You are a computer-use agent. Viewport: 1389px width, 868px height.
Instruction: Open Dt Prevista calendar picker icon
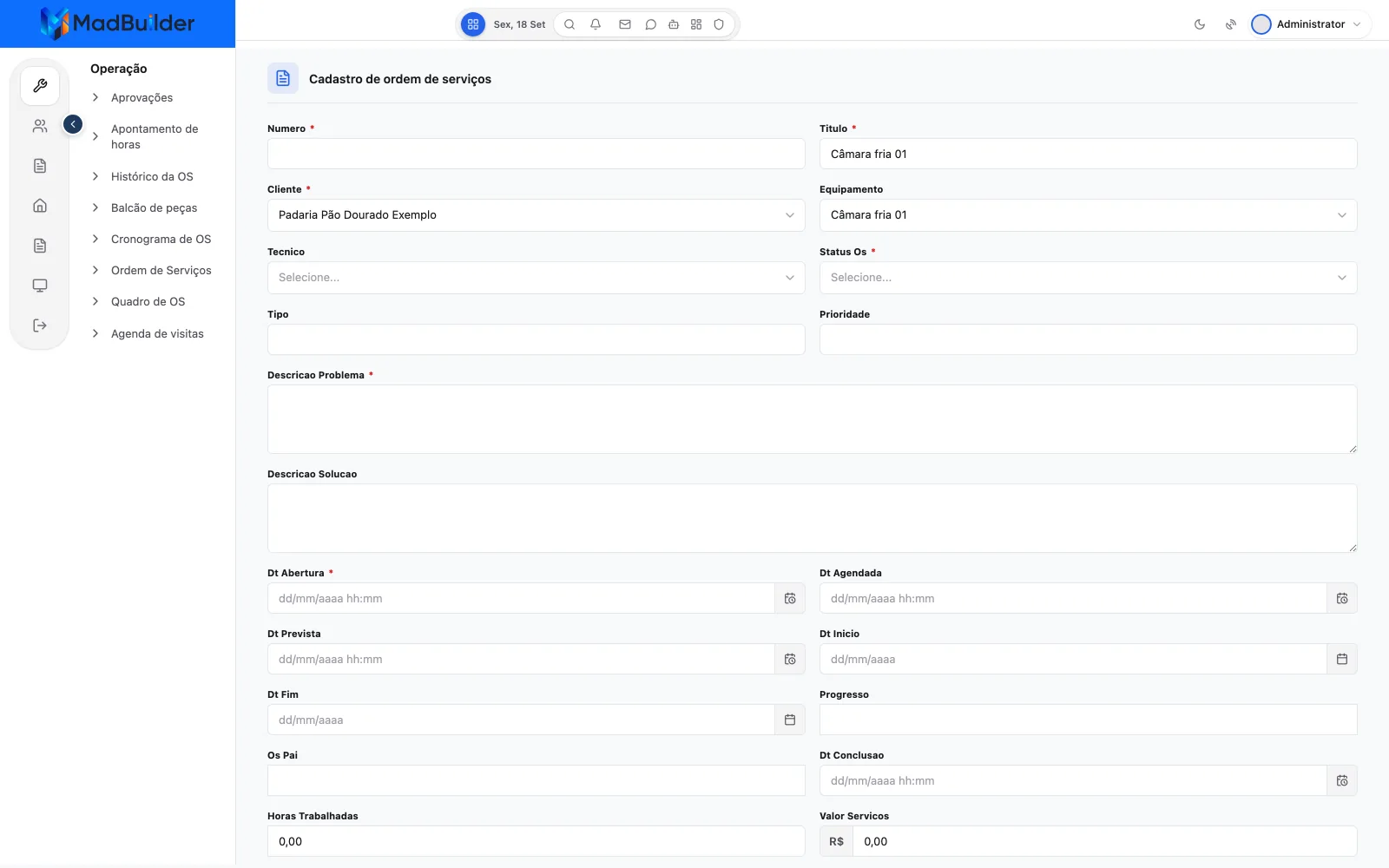pos(790,659)
